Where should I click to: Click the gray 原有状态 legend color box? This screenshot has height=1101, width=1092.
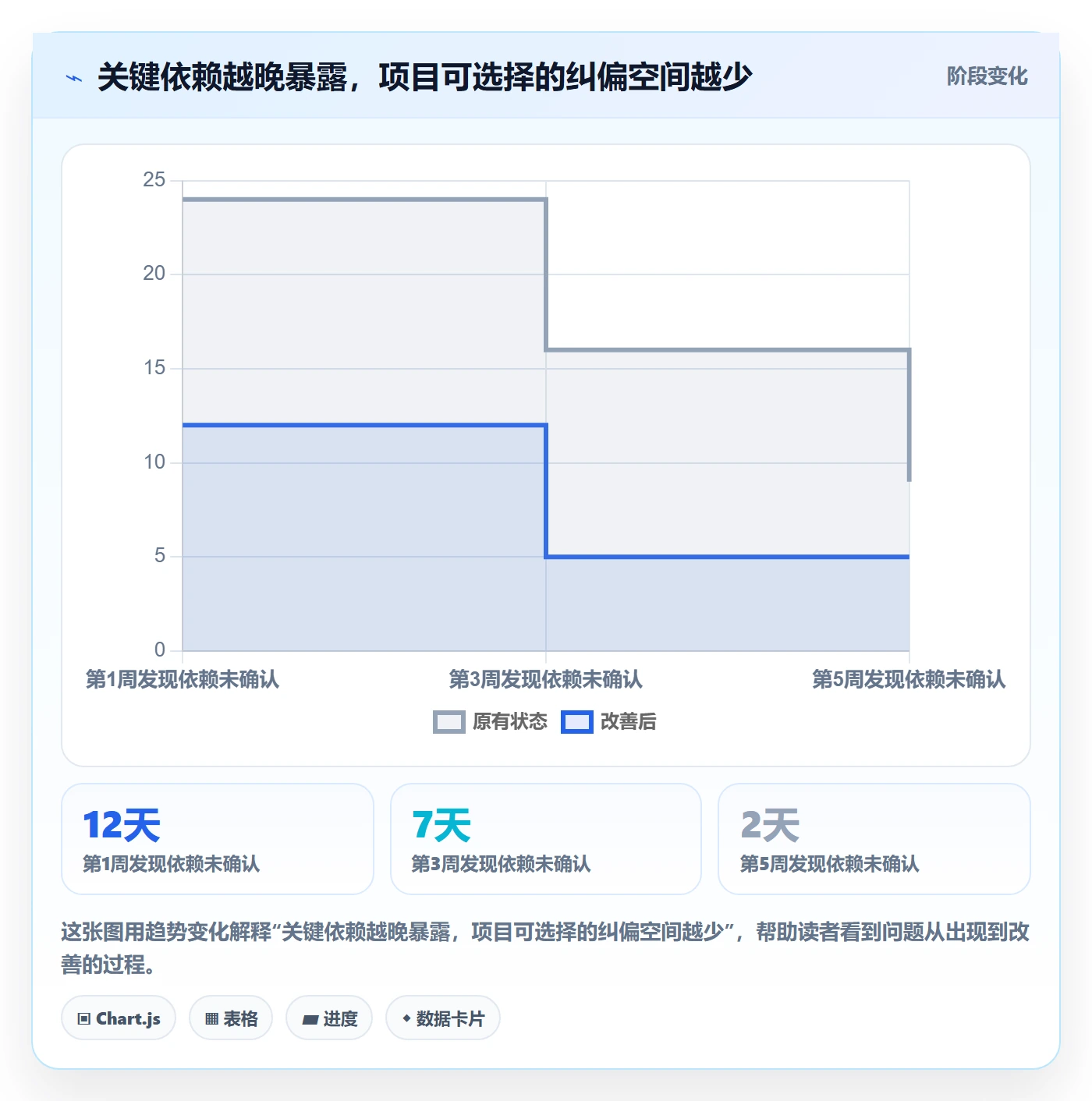point(449,722)
